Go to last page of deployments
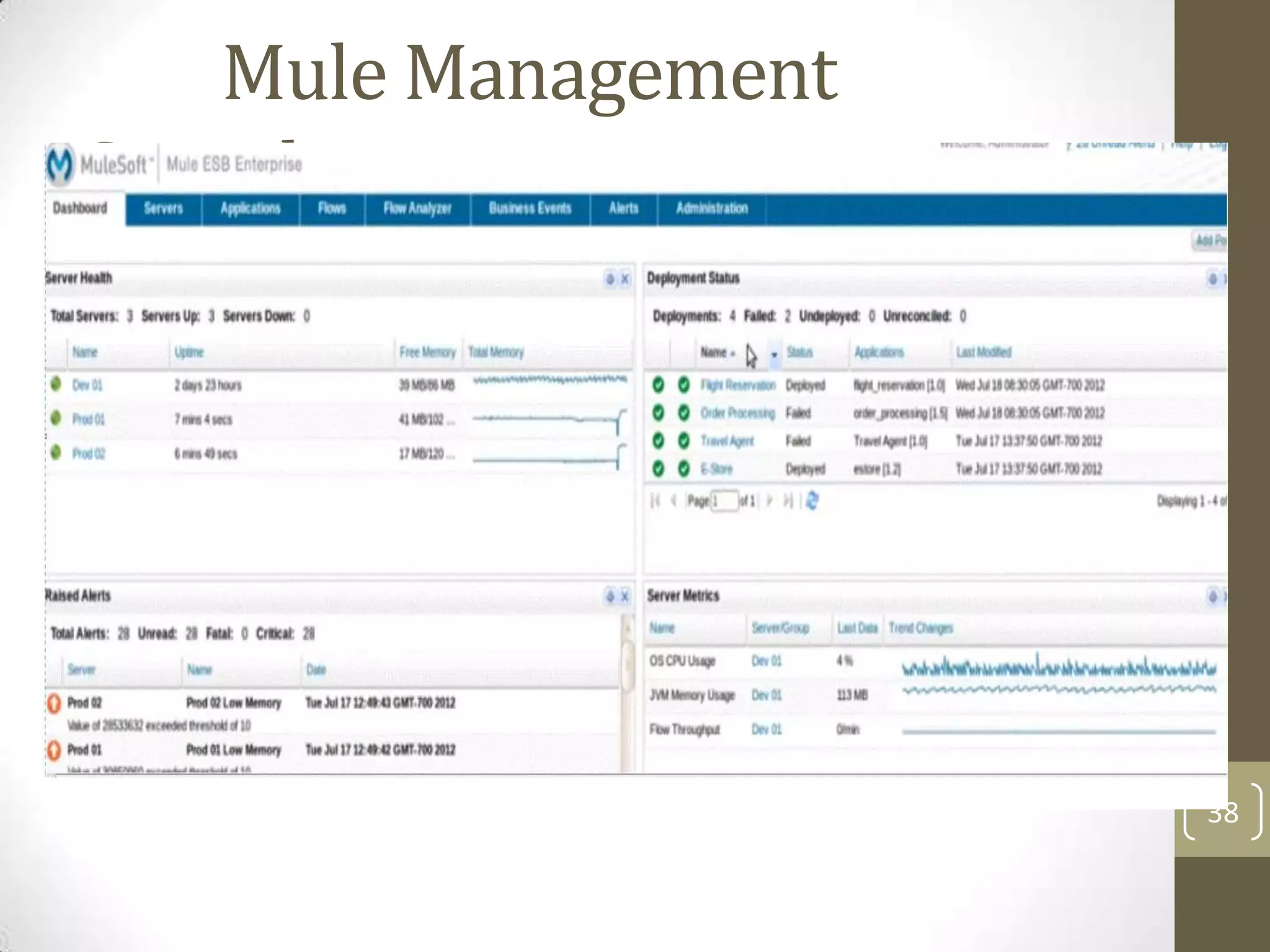 click(788, 501)
